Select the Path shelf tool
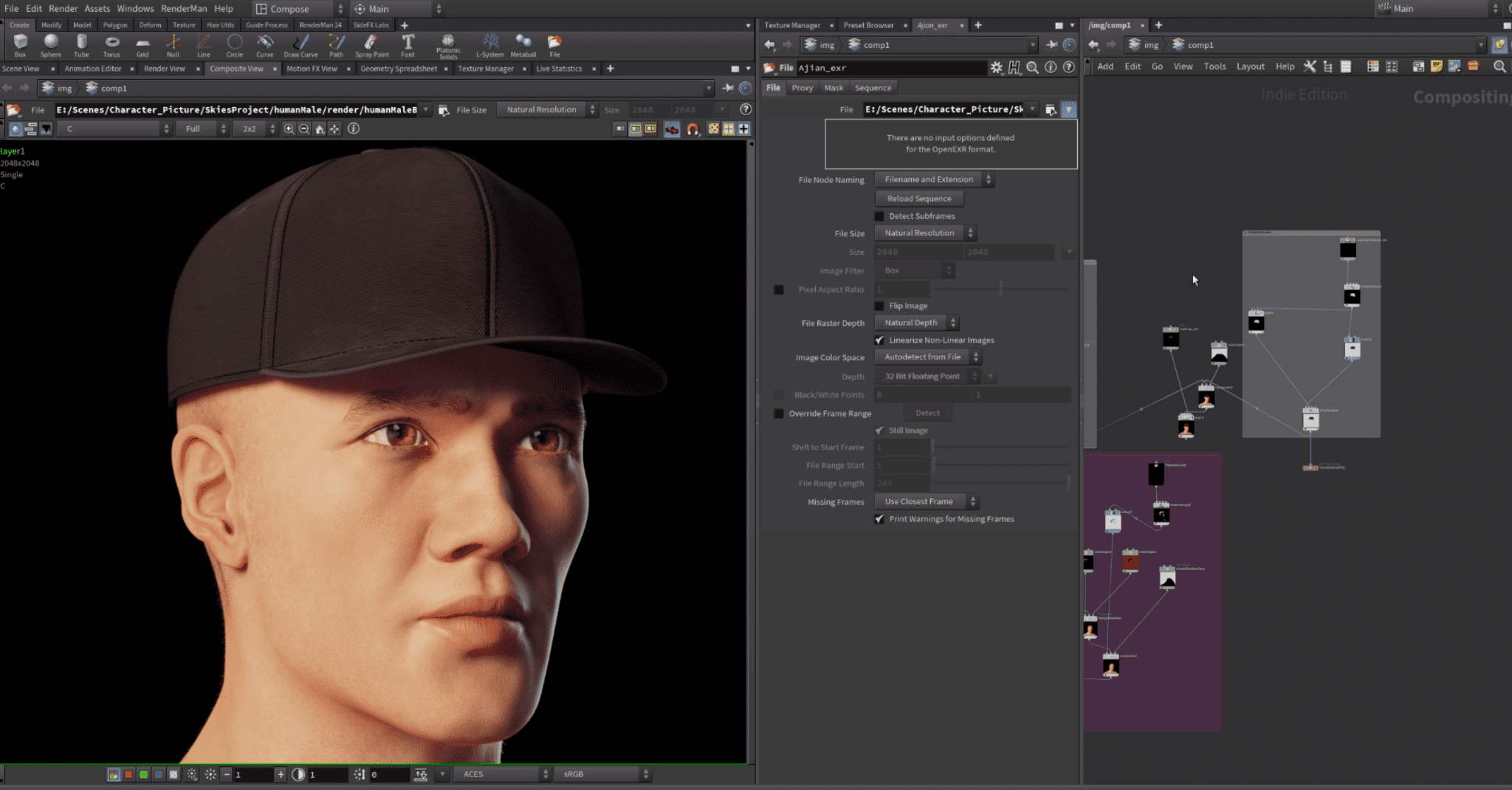Screen dimensions: 1512x790 pyautogui.click(x=337, y=46)
